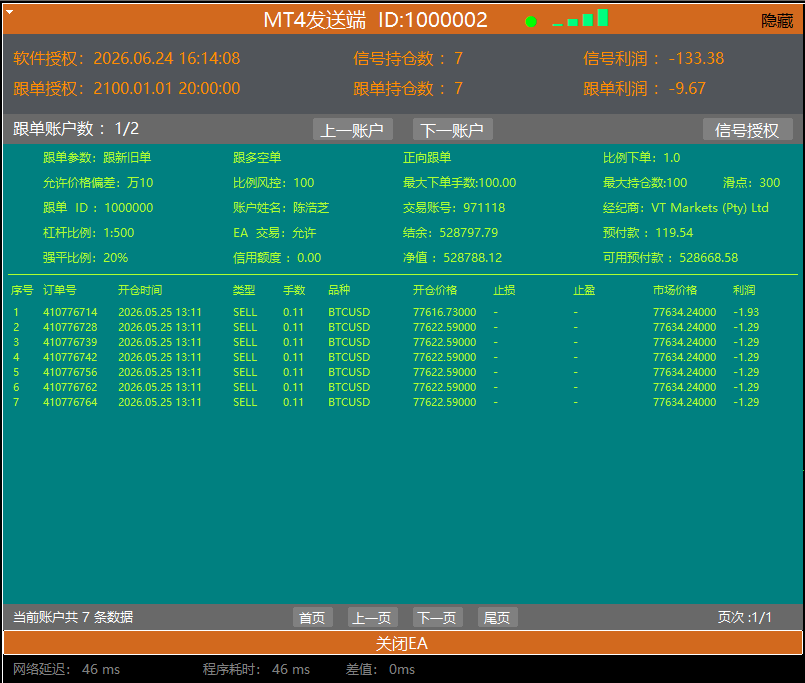Open the small triangle menu in title corner

tap(9, 11)
